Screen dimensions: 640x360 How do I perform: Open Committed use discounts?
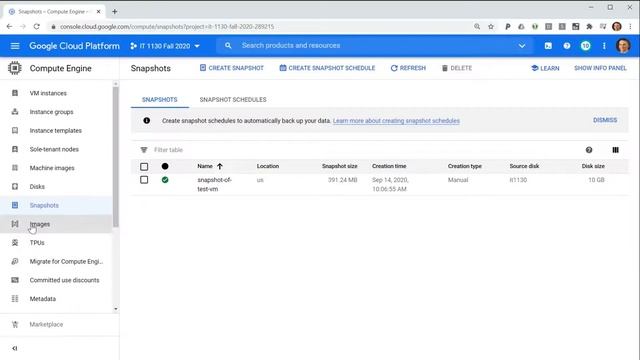(64, 280)
